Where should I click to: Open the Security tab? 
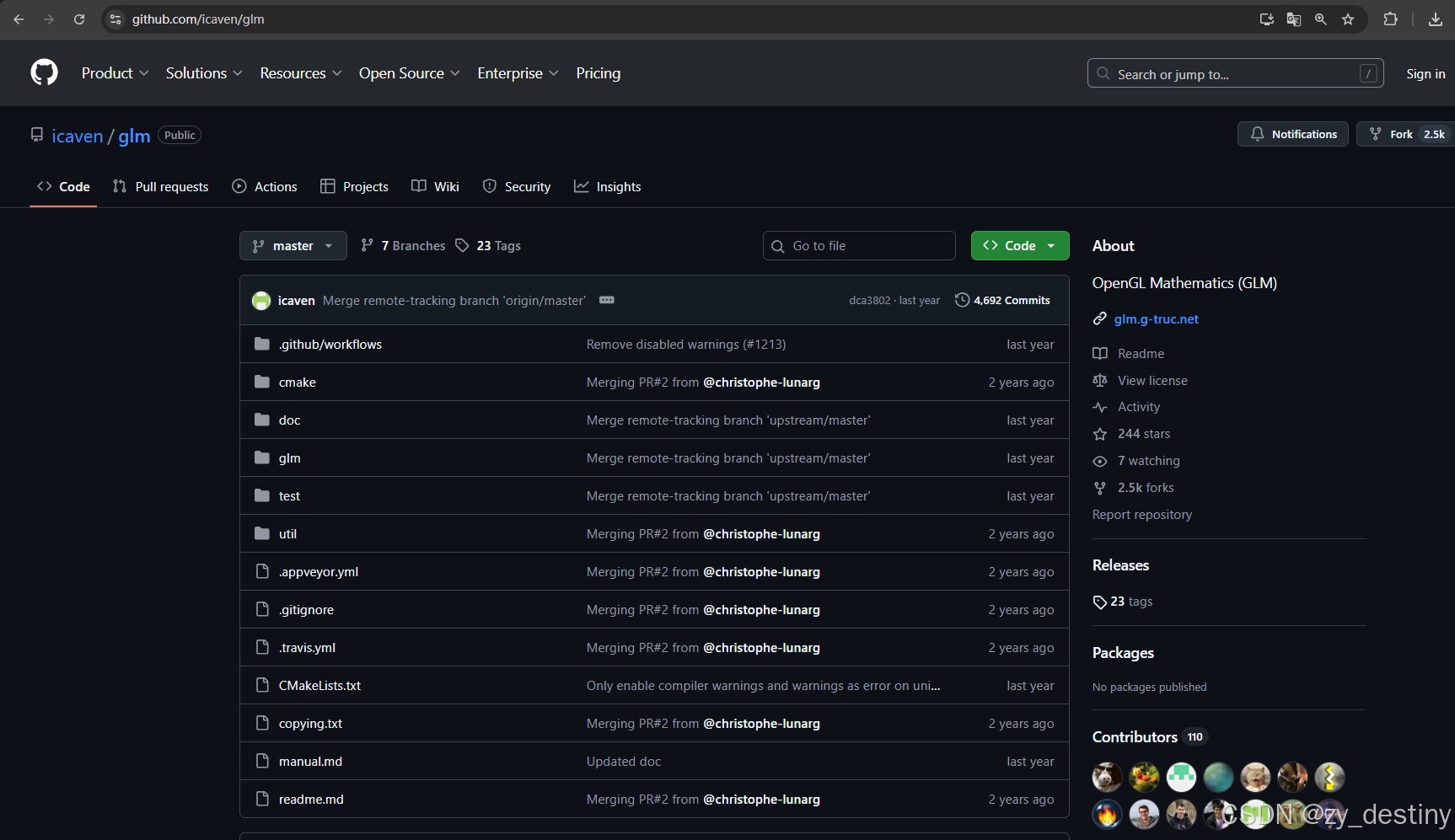pyautogui.click(x=517, y=186)
